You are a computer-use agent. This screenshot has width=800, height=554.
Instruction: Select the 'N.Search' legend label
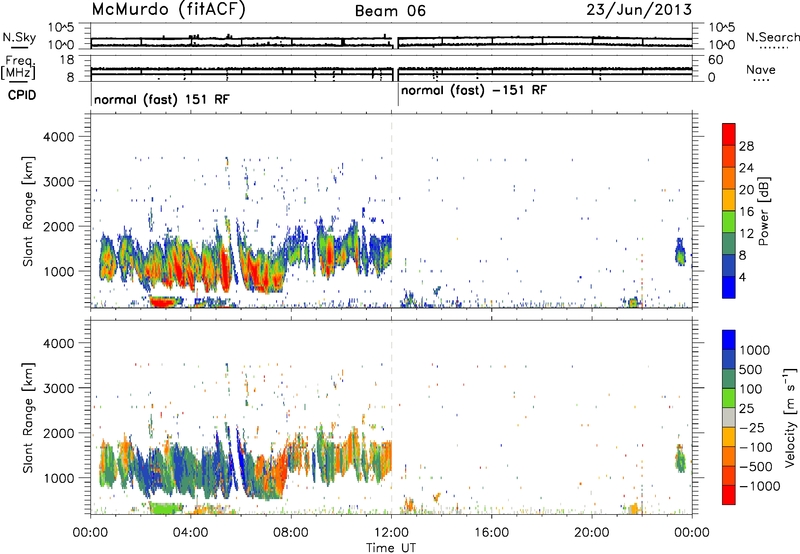tap(772, 37)
